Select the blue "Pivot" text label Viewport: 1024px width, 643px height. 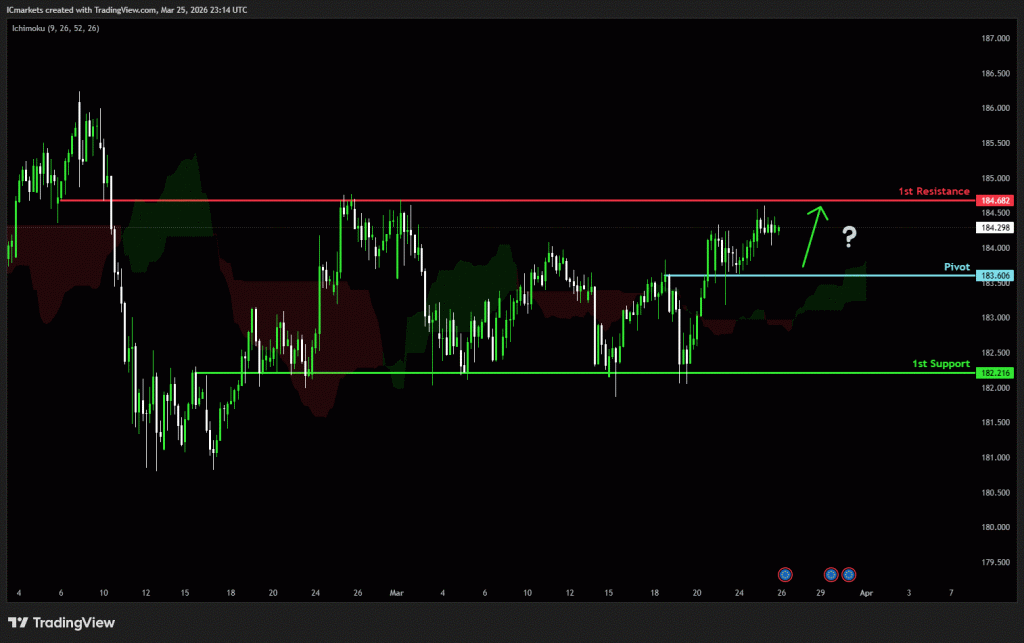(958, 267)
